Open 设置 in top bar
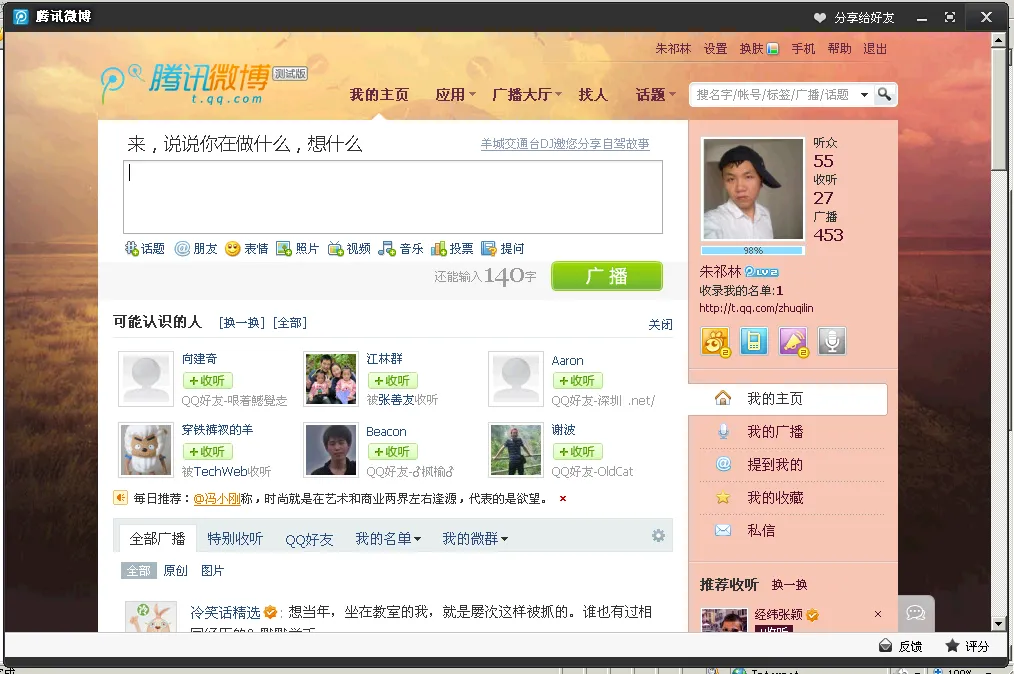Viewport: 1014px width, 674px height. coord(715,49)
